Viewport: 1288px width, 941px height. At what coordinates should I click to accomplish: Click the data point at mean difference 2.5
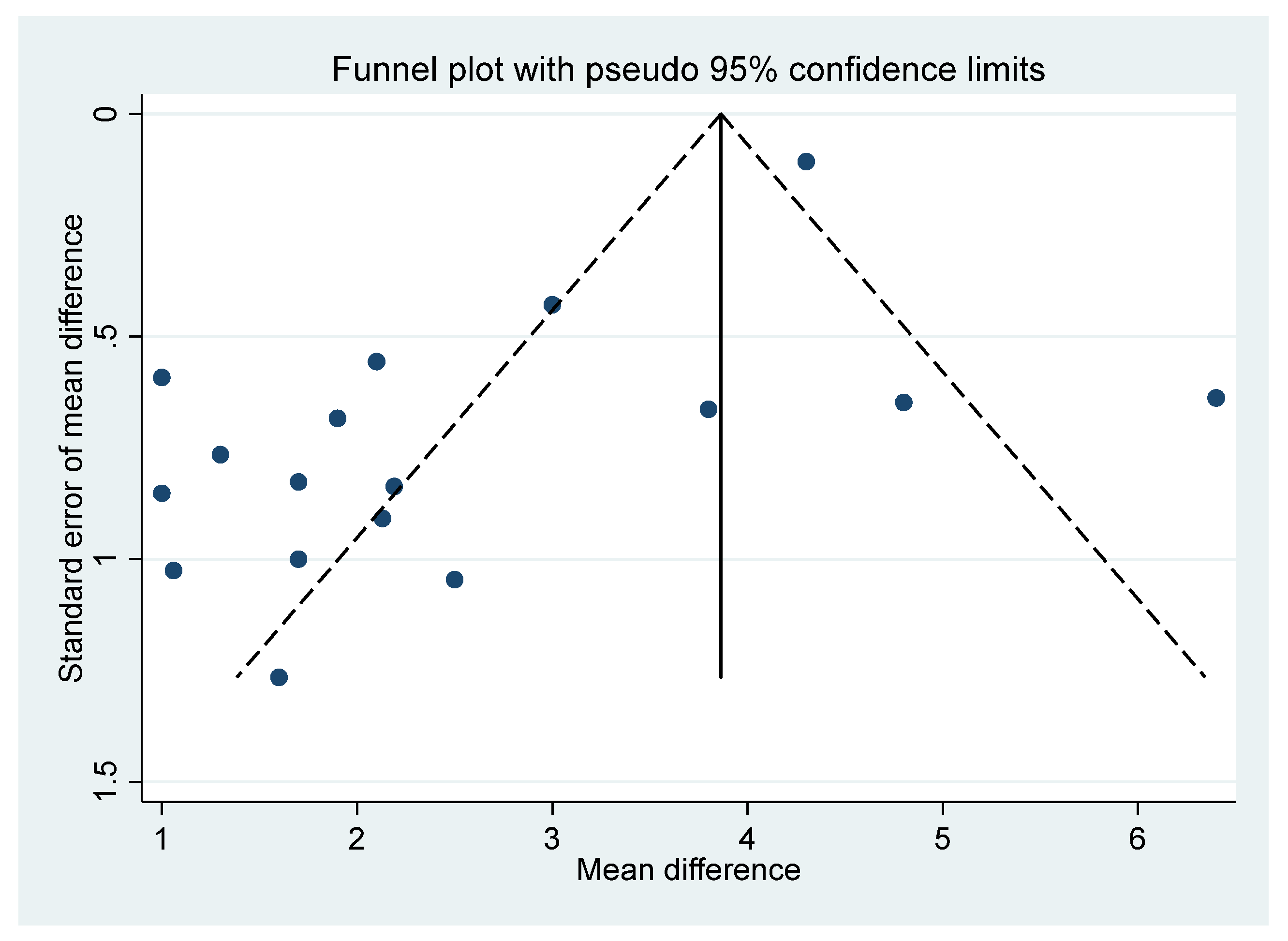coord(454,580)
